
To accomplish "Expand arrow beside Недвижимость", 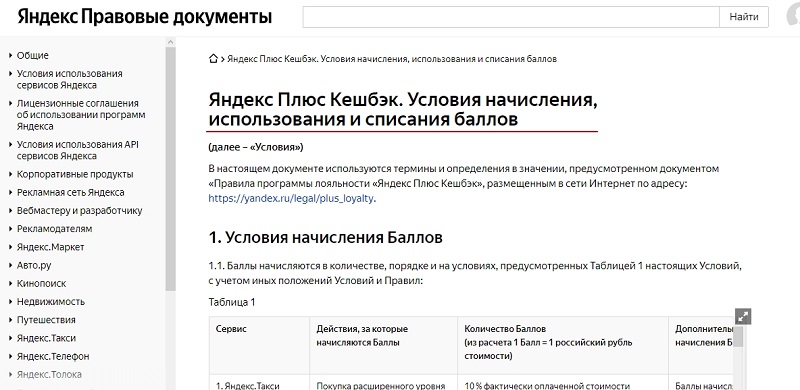I will tap(10, 302).
